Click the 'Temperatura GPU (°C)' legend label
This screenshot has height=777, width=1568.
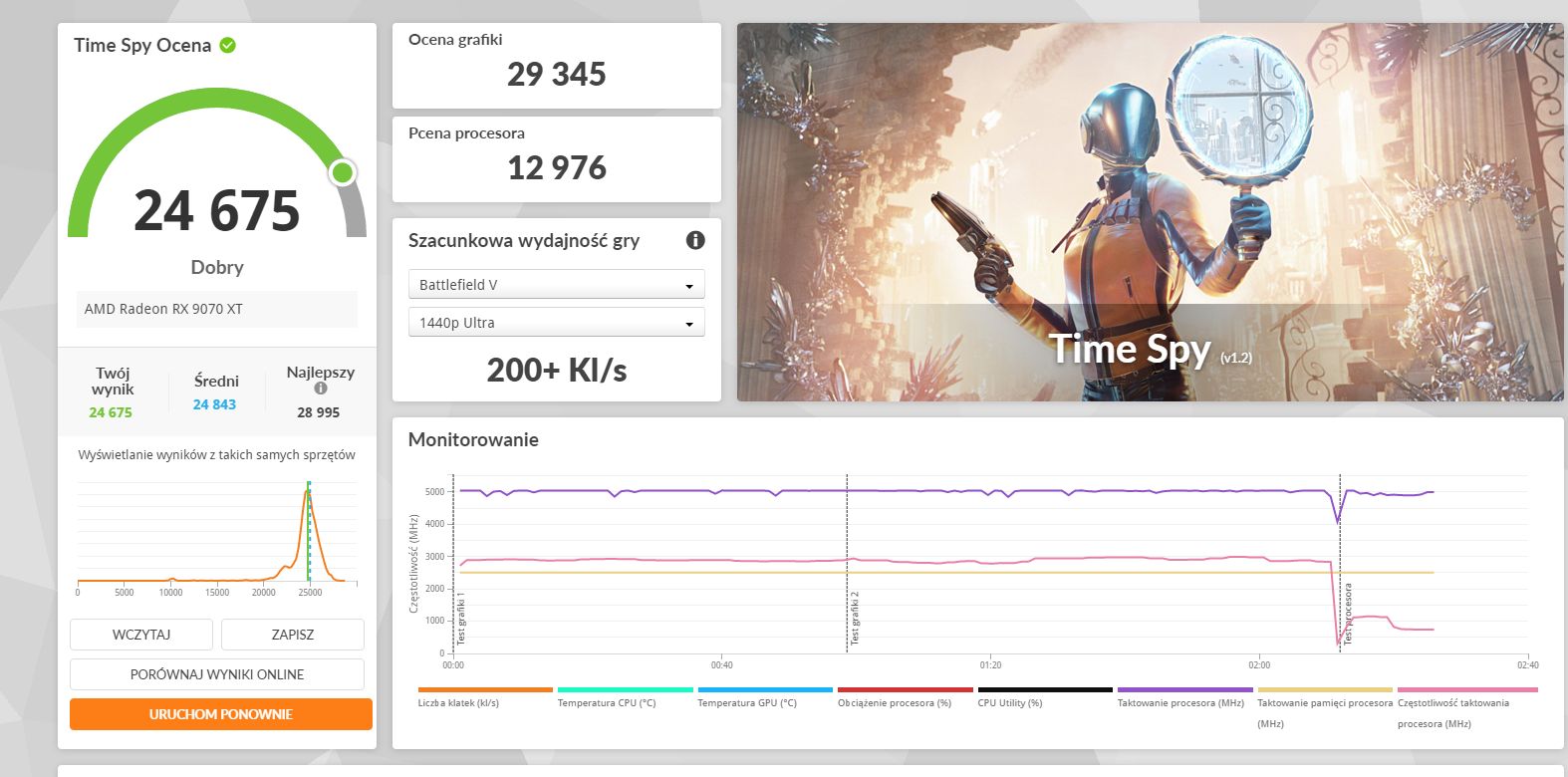click(747, 703)
